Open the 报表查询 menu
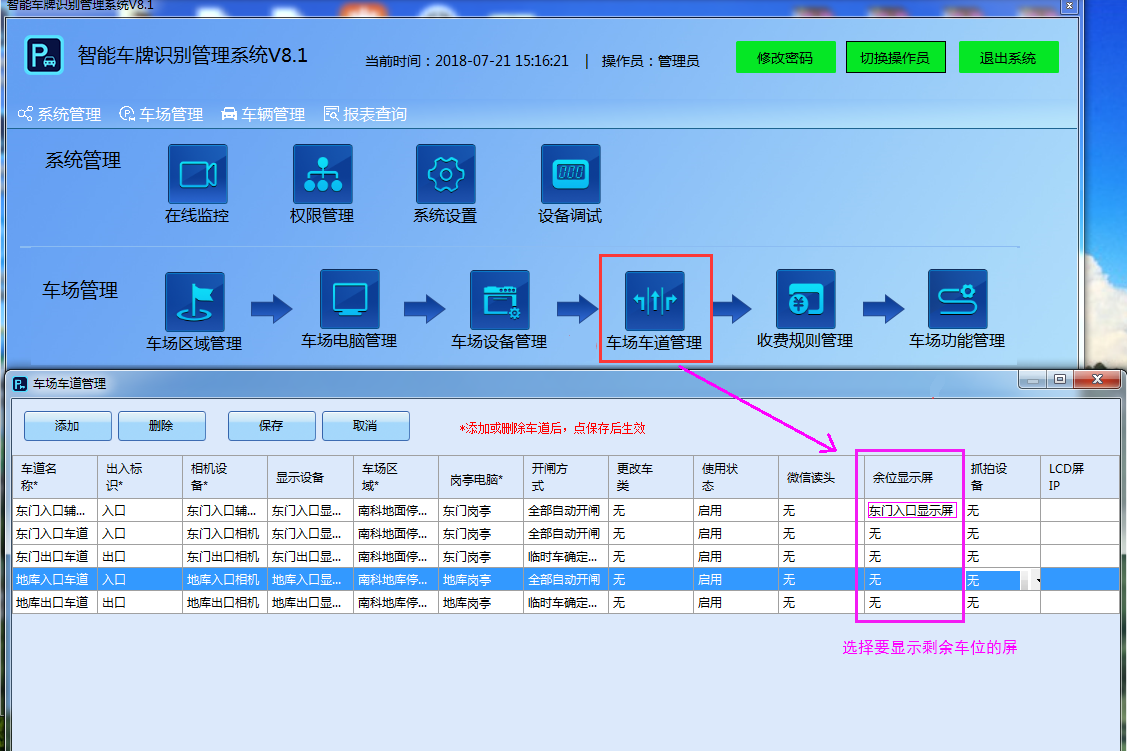Screen dimensions: 1127x751 [x=365, y=114]
